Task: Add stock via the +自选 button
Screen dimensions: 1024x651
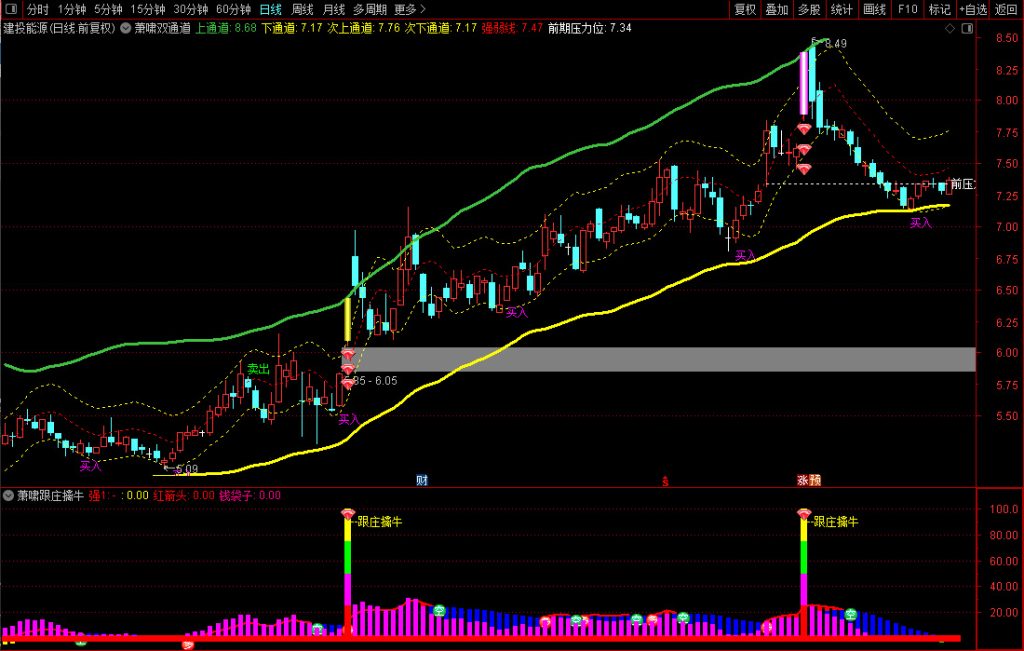Action: [x=971, y=10]
